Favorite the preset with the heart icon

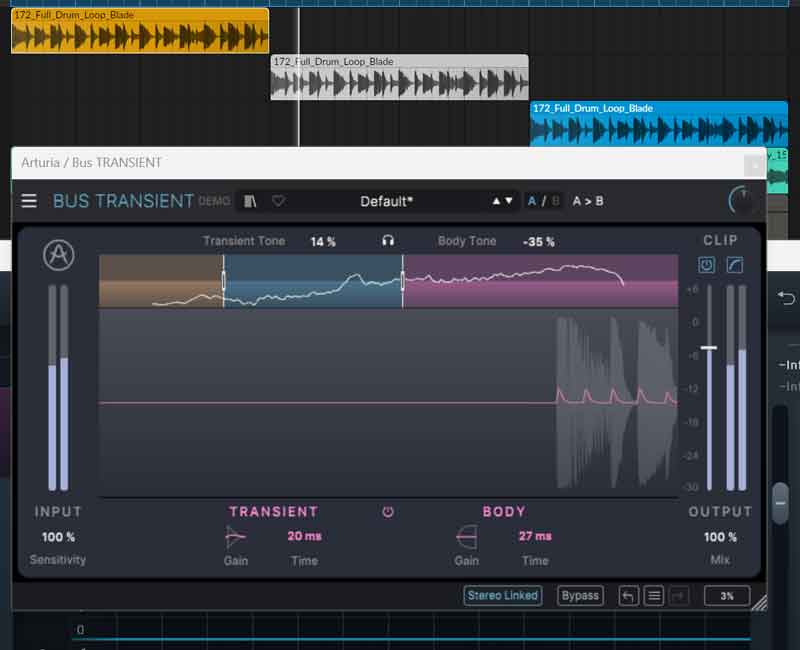click(278, 201)
